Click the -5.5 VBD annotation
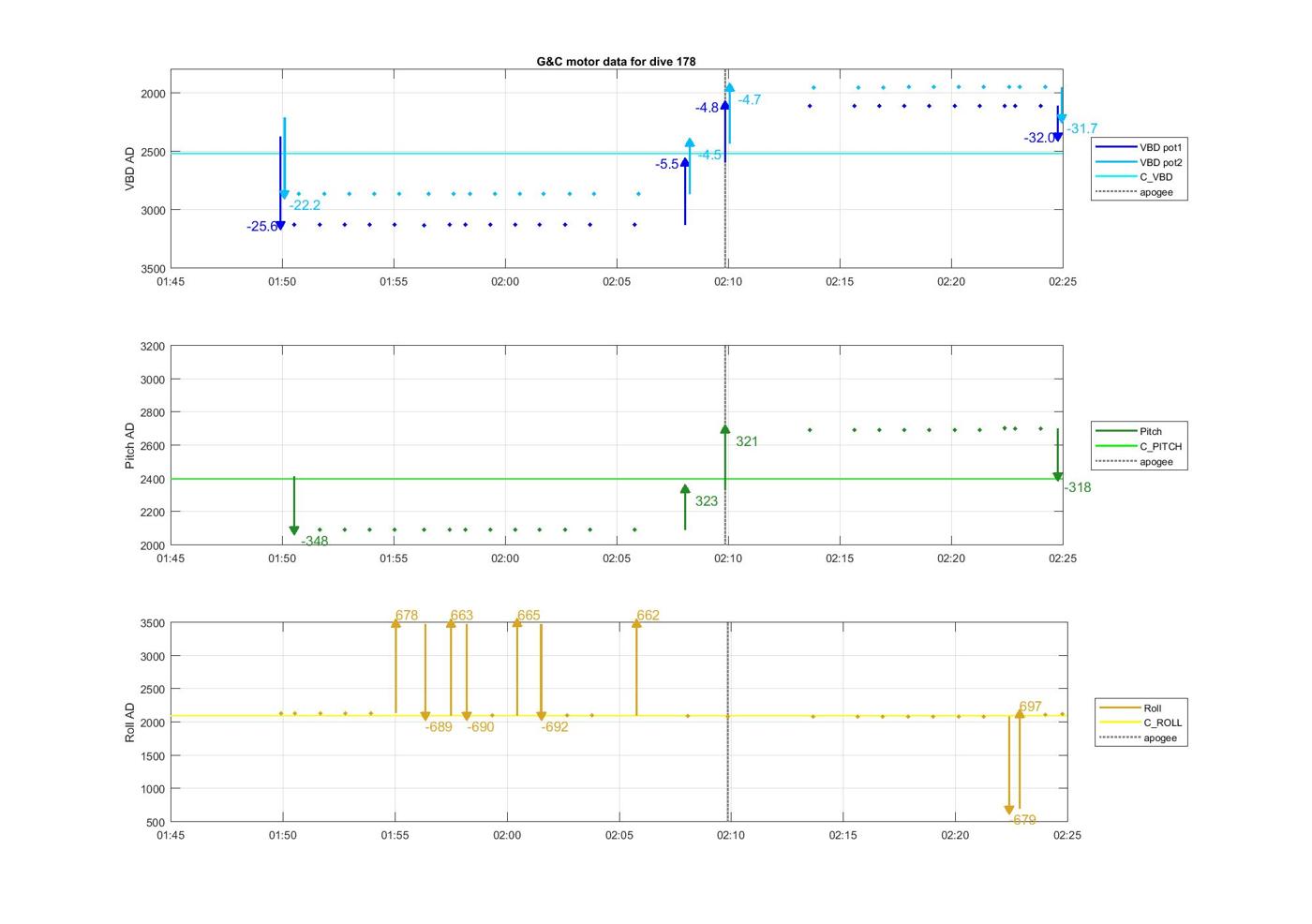The image size is (1312, 924). tap(667, 164)
